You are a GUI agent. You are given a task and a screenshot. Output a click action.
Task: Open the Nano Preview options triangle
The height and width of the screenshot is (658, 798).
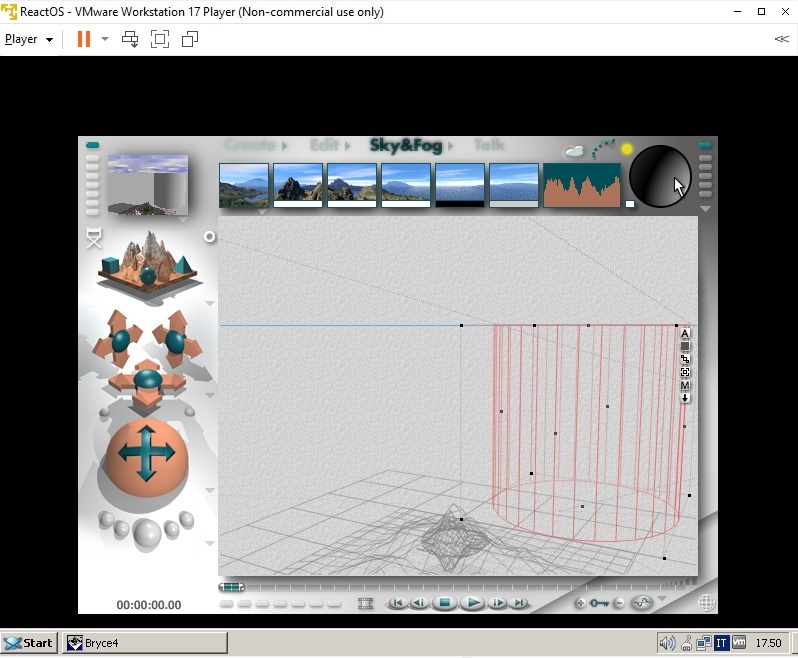tap(183, 219)
